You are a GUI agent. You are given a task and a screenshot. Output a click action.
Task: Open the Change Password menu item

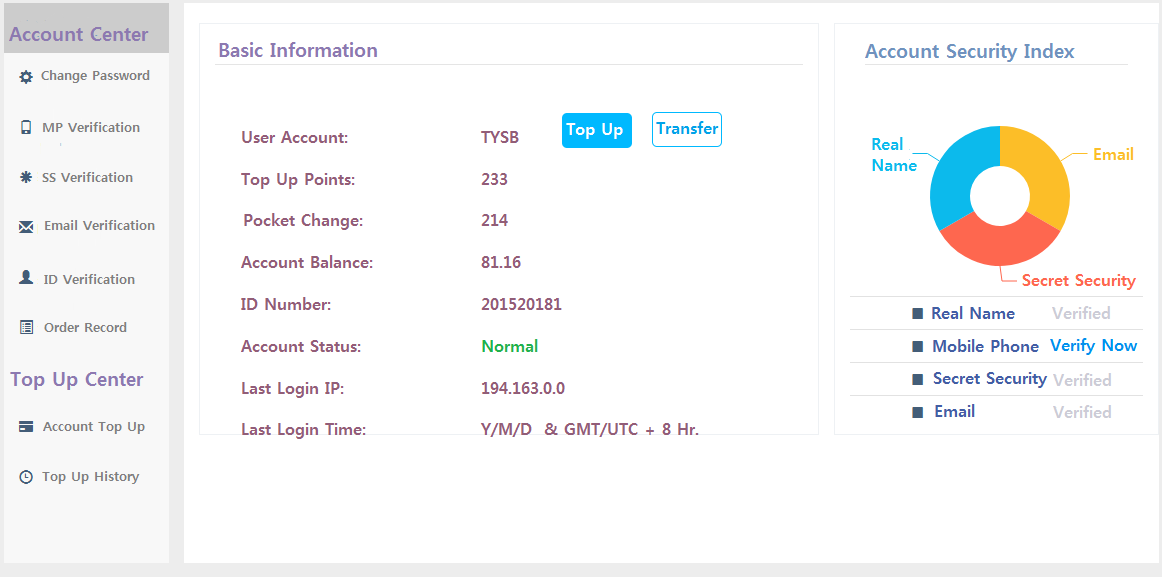[x=96, y=76]
